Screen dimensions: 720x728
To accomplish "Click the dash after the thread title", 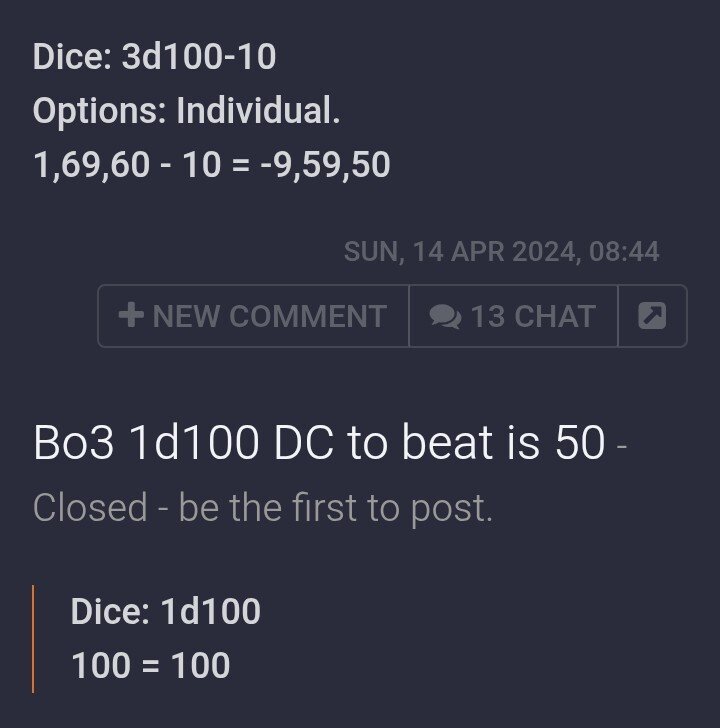I will click(x=622, y=446).
